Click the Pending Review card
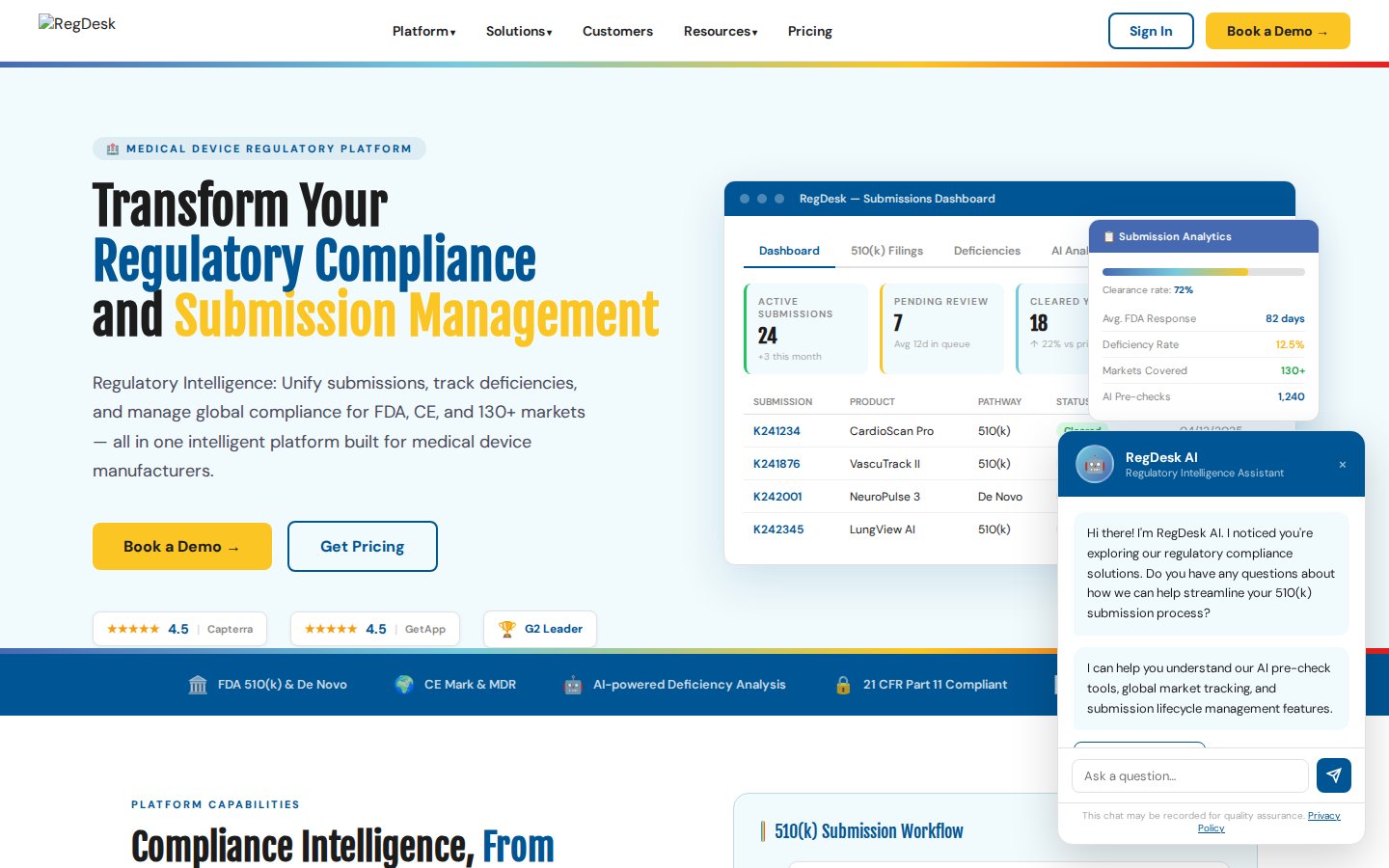Screen dimensions: 1389x868 click(942, 329)
